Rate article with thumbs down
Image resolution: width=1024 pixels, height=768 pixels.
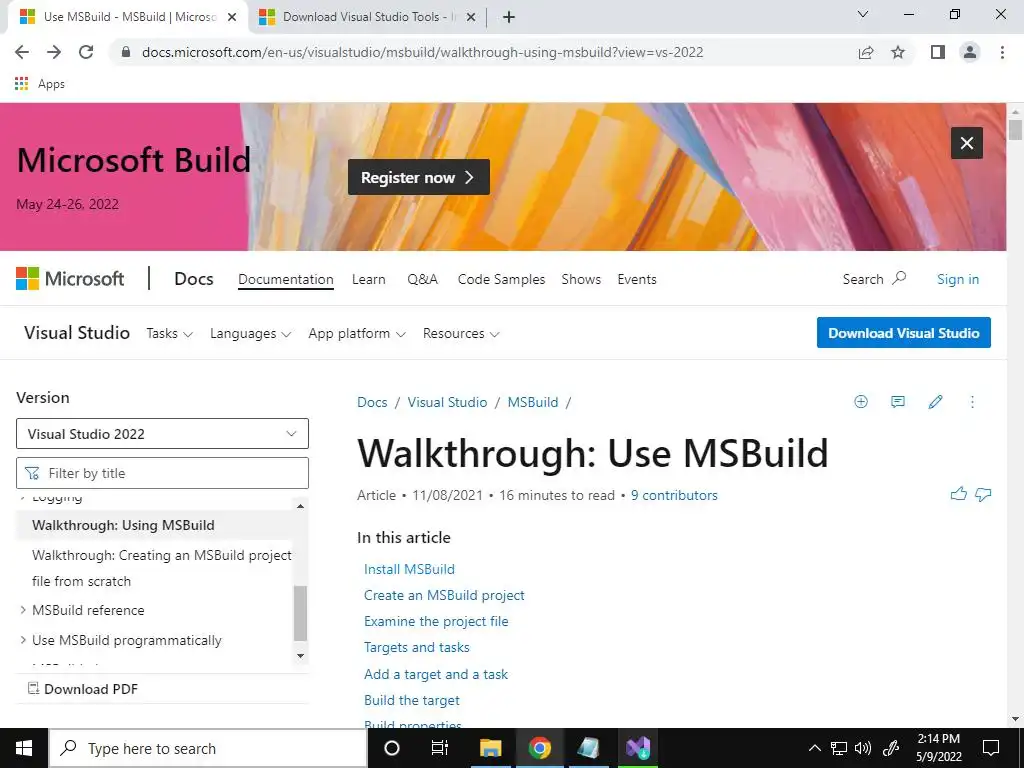tap(983, 494)
